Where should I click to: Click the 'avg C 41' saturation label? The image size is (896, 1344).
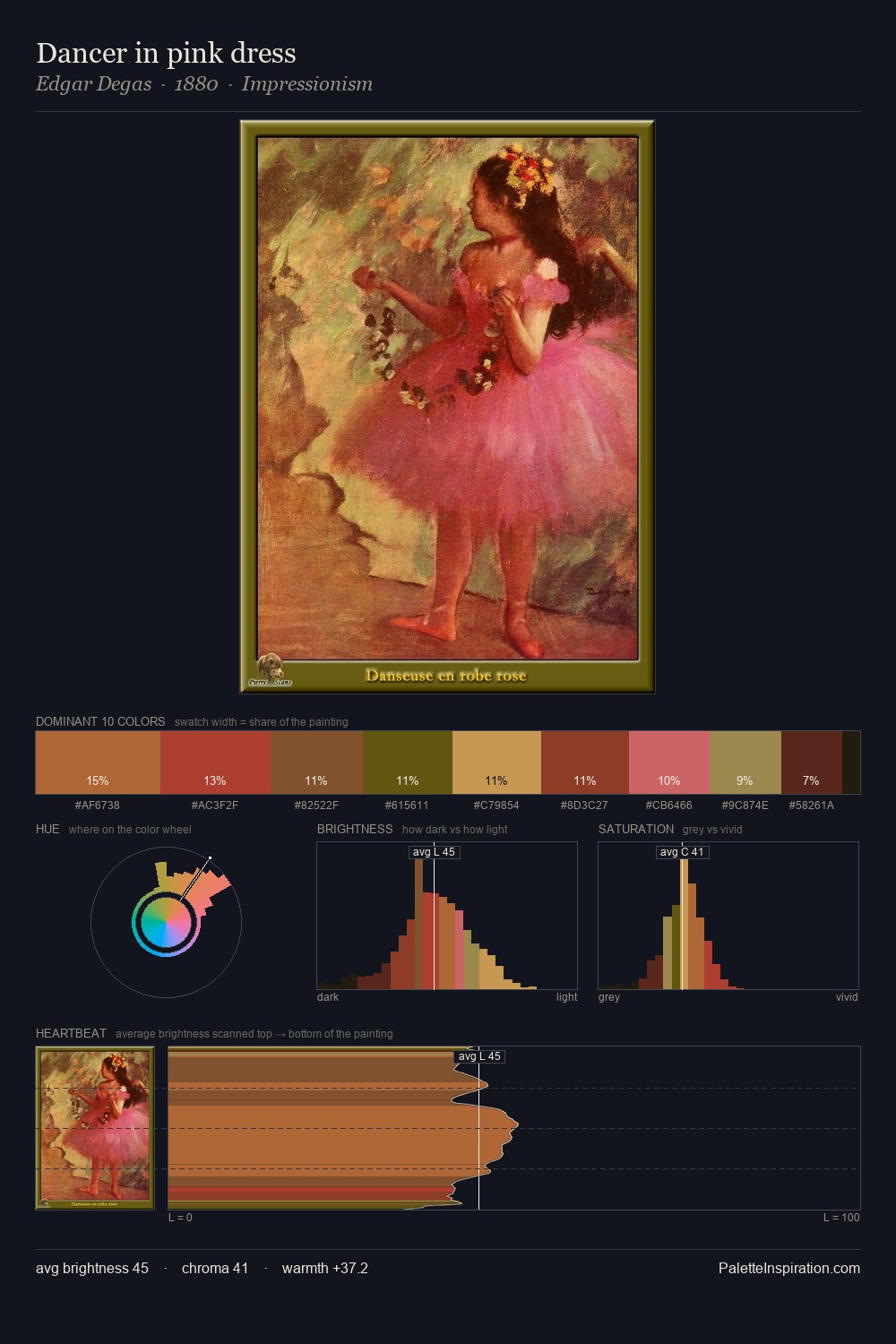click(x=683, y=852)
